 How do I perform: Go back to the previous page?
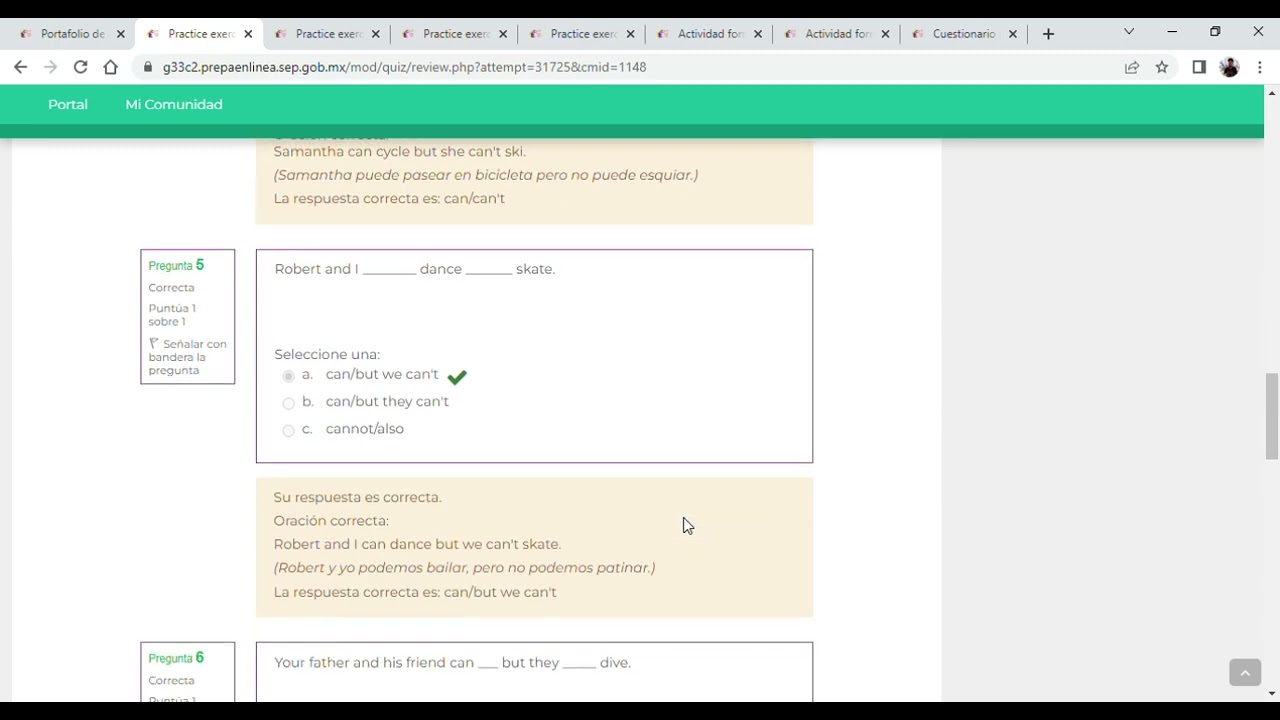pyautogui.click(x=20, y=67)
